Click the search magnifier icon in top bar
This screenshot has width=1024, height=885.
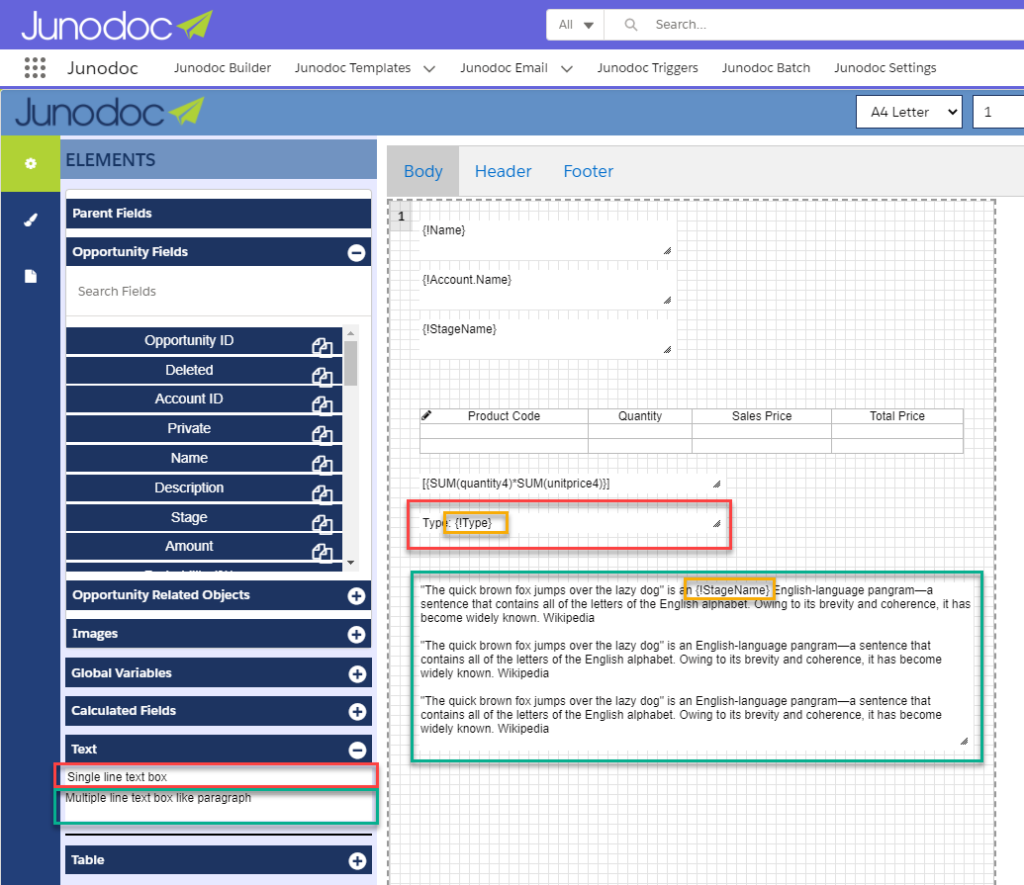click(x=631, y=25)
